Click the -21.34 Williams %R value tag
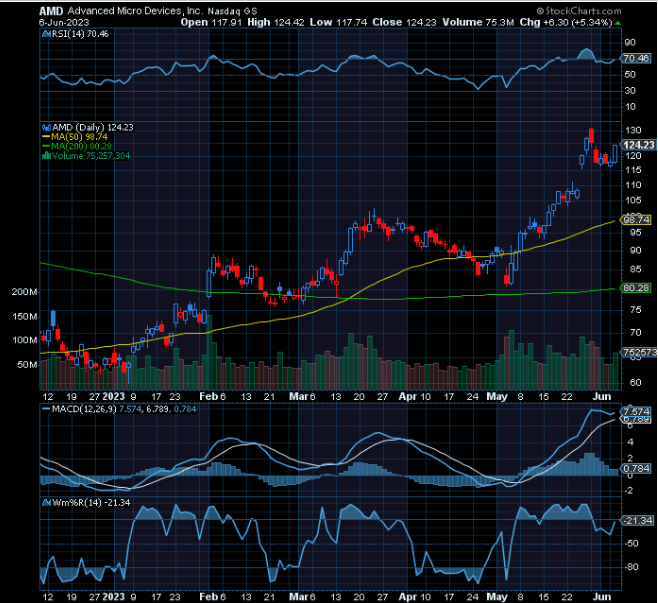 tap(636, 520)
